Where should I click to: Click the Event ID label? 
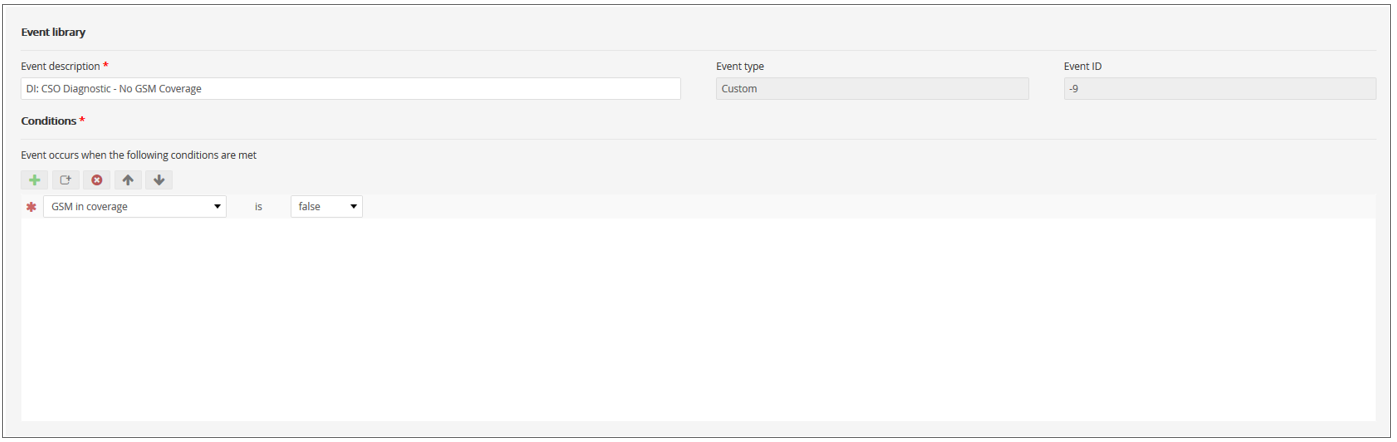point(1083,66)
